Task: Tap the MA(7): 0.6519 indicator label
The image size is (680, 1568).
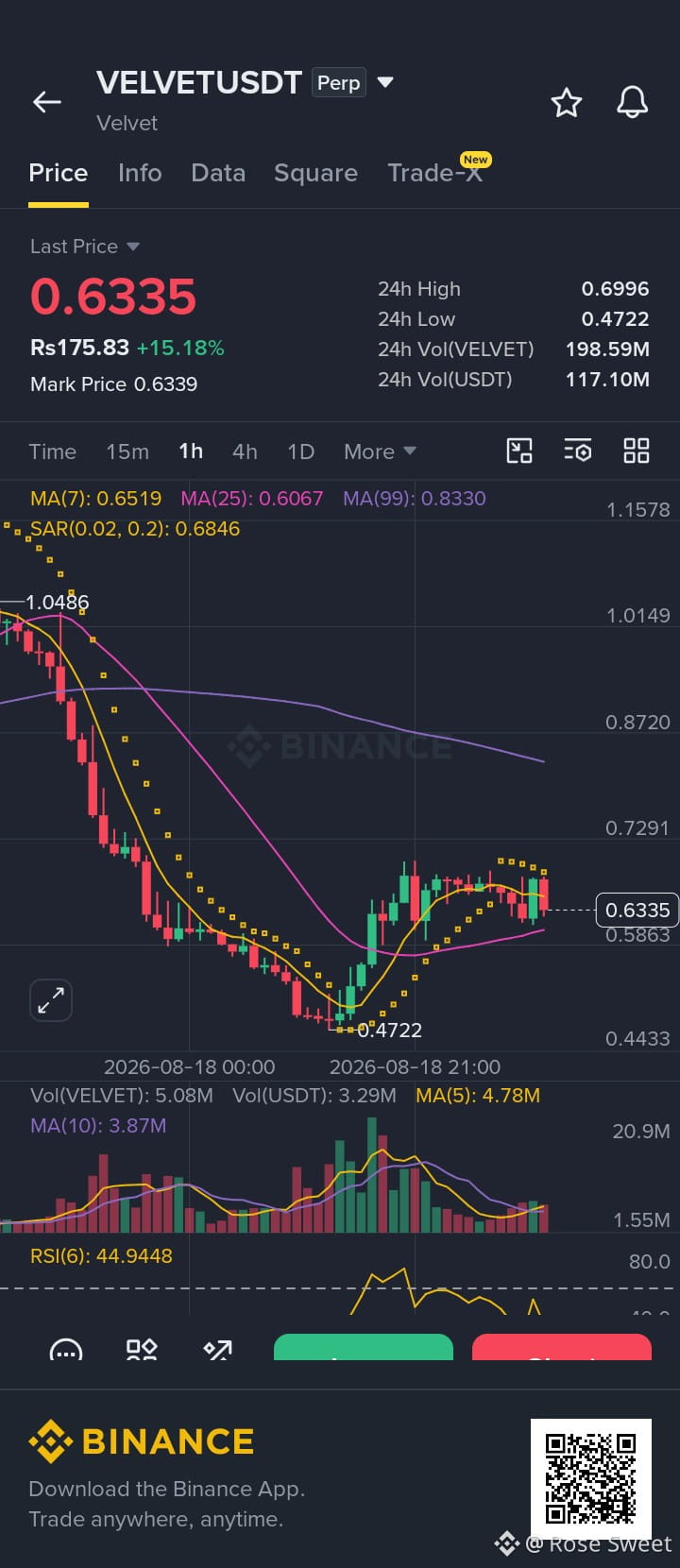Action: (96, 499)
